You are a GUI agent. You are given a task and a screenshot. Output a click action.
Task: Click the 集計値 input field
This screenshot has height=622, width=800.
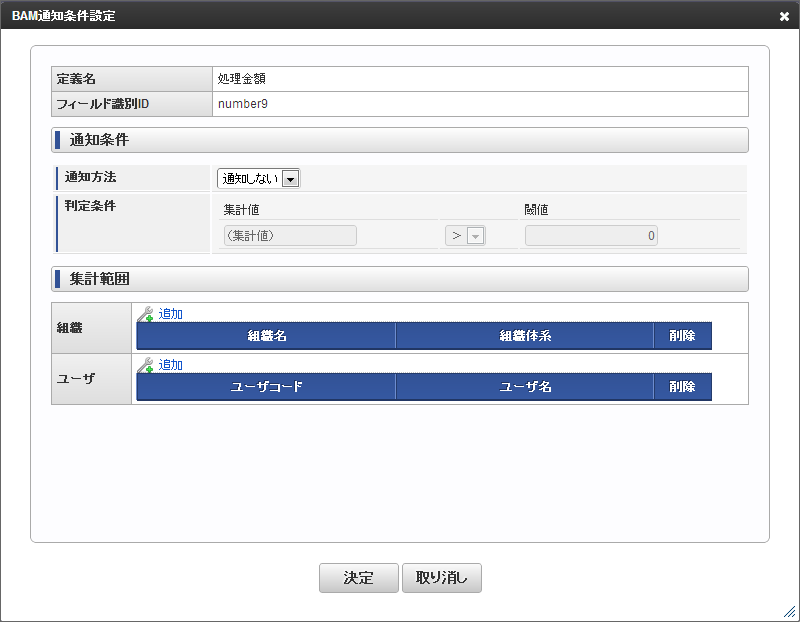[290, 236]
